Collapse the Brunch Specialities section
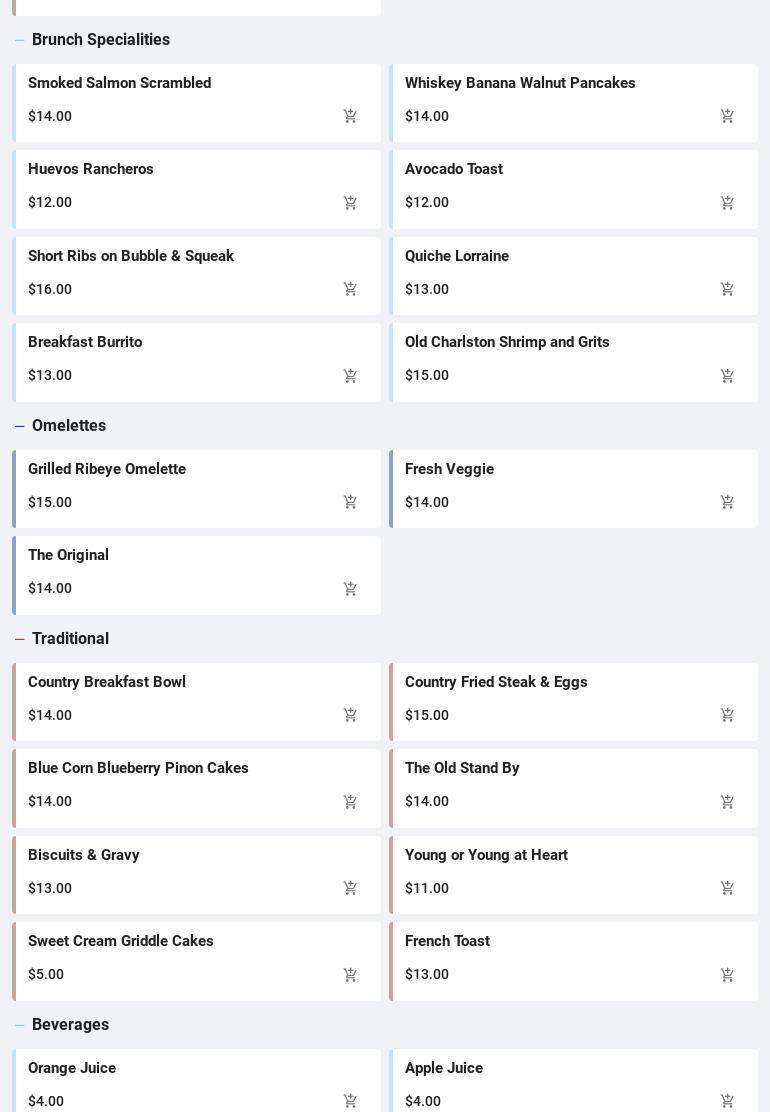Screen dimensions: 770x1112 click(x=20, y=40)
